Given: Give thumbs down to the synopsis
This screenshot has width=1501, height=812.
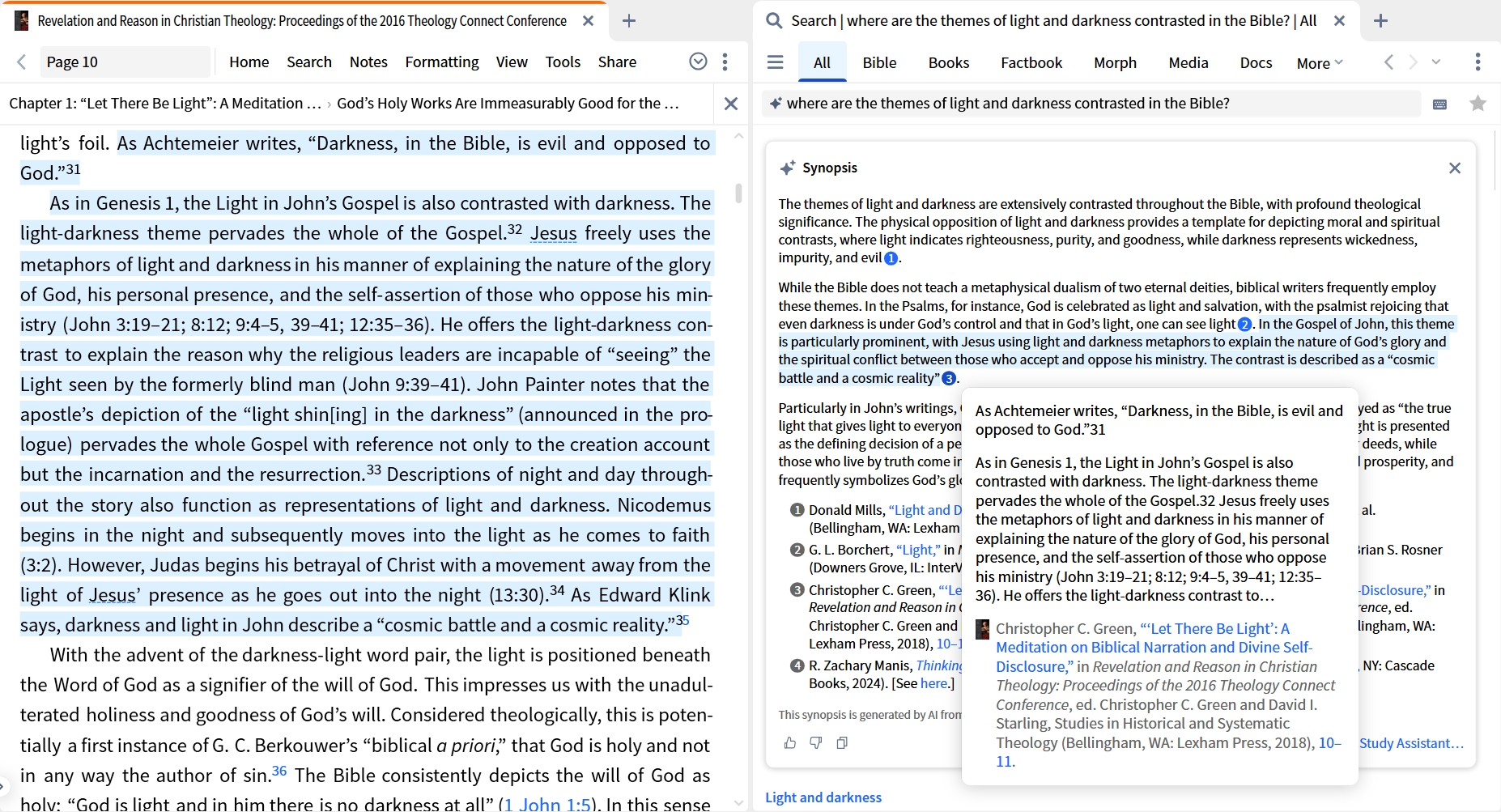Looking at the screenshot, I should pyautogui.click(x=816, y=742).
